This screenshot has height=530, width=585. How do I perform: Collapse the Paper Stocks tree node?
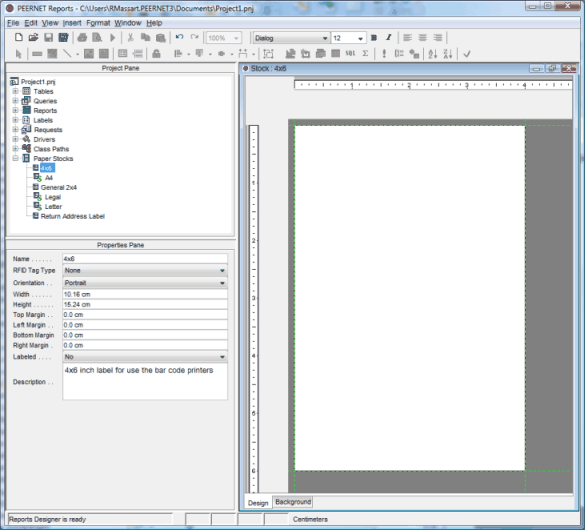point(15,158)
